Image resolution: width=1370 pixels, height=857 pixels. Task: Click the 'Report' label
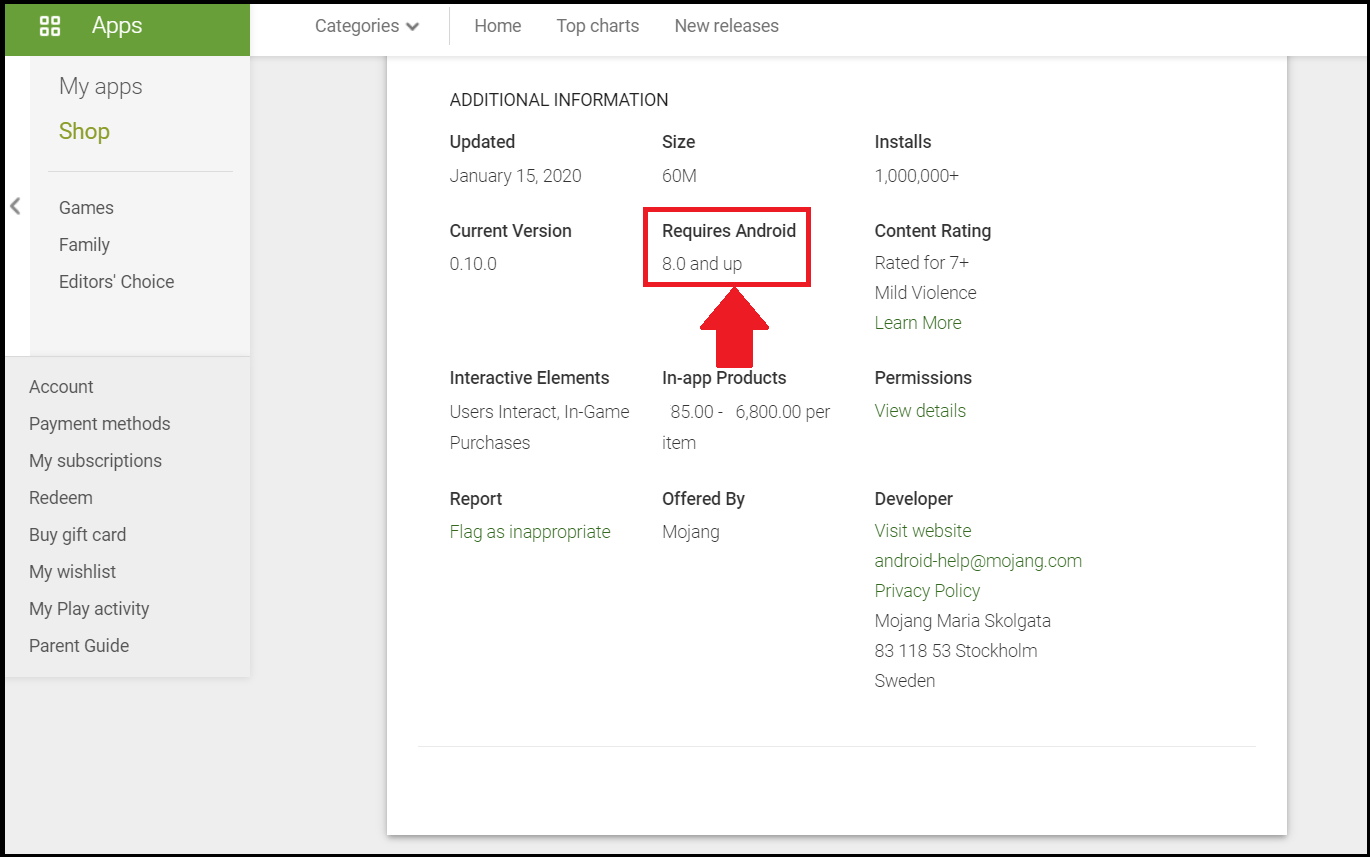[x=476, y=499]
